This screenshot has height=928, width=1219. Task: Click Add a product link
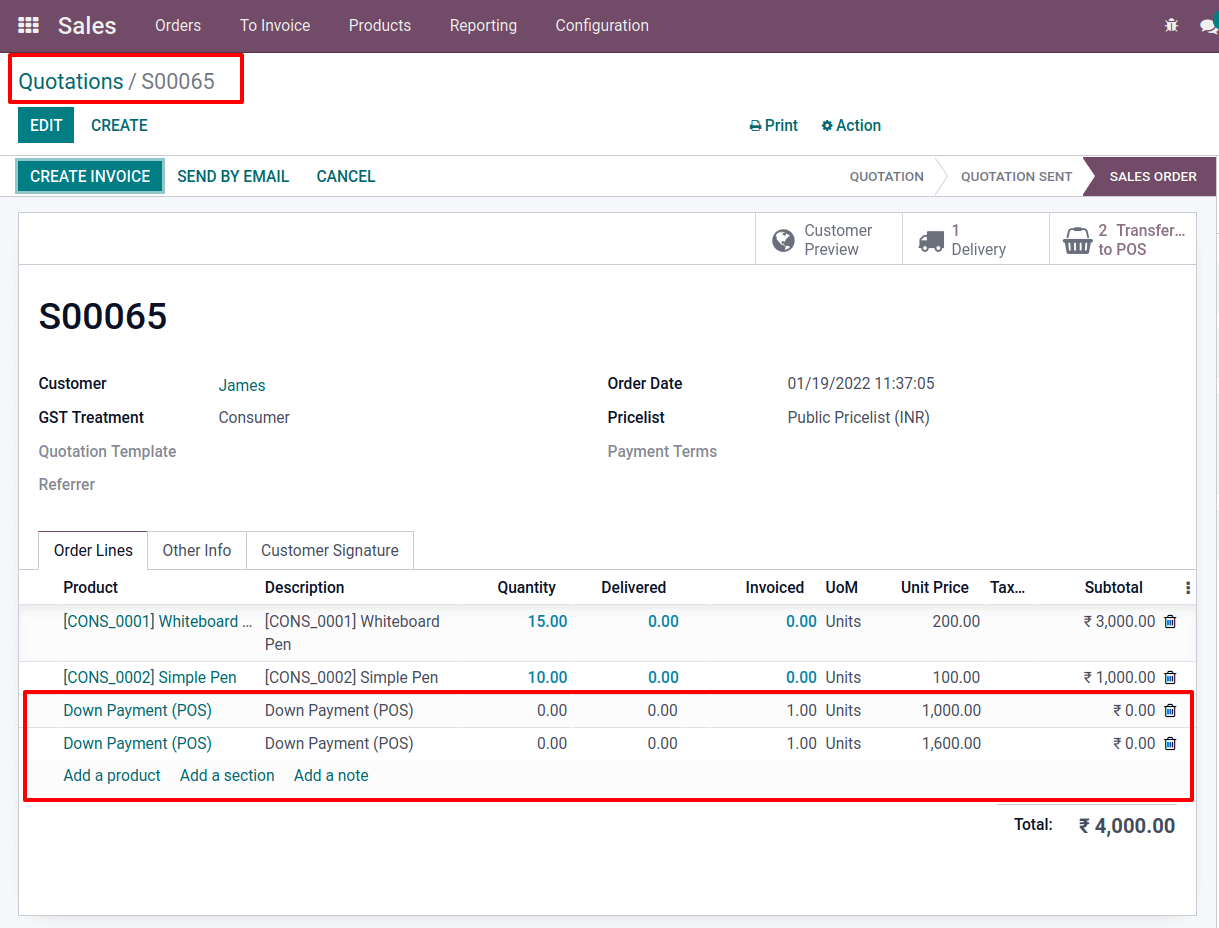tap(112, 775)
